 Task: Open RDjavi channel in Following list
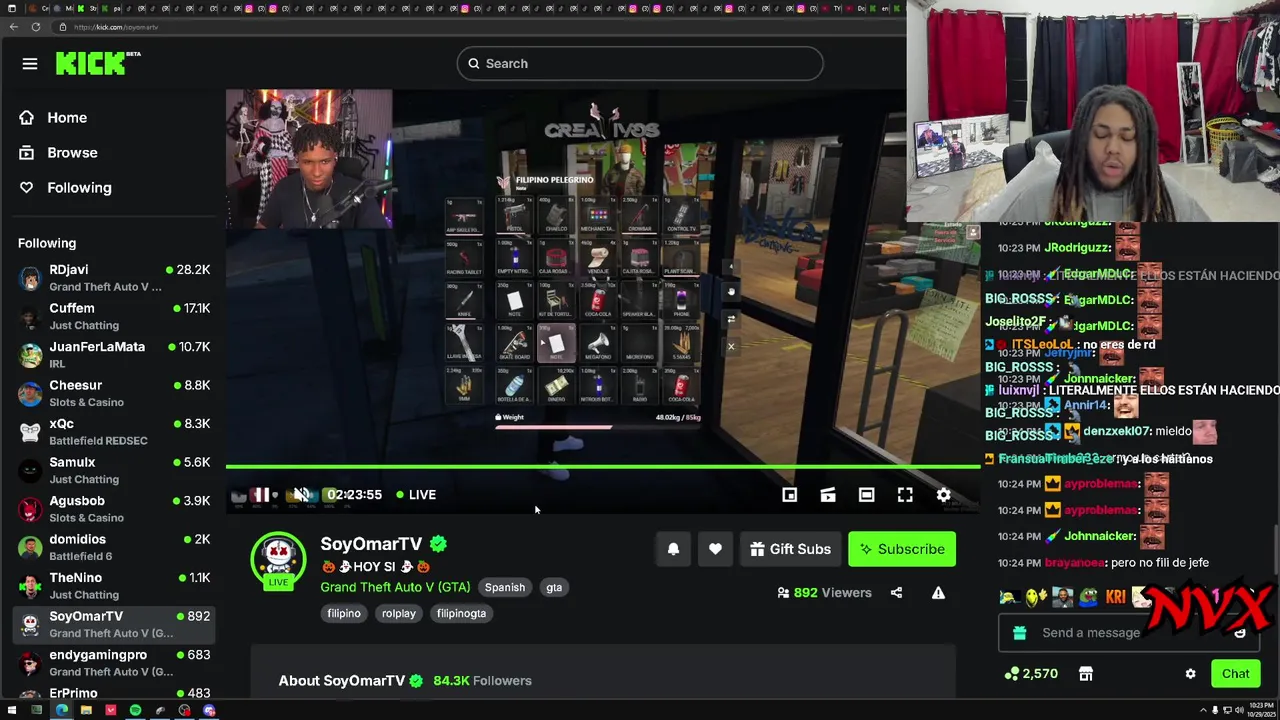coord(115,278)
